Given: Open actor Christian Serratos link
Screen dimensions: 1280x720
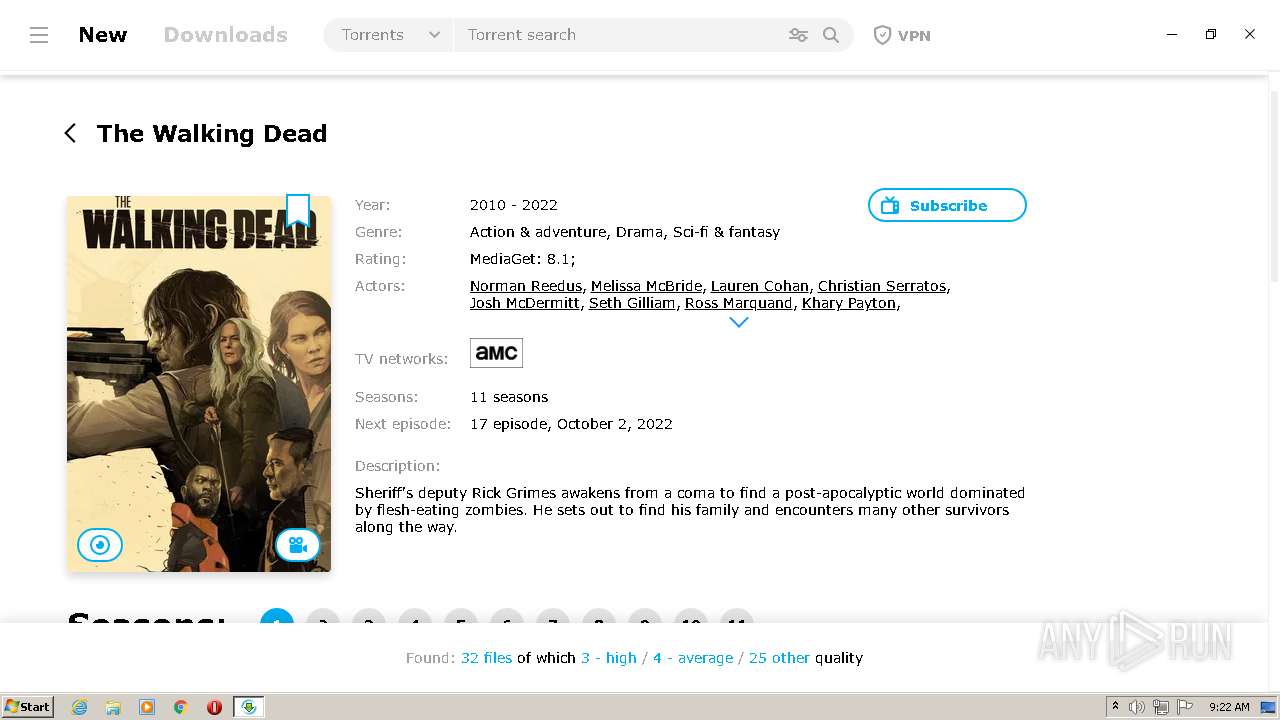Looking at the screenshot, I should click(882, 286).
